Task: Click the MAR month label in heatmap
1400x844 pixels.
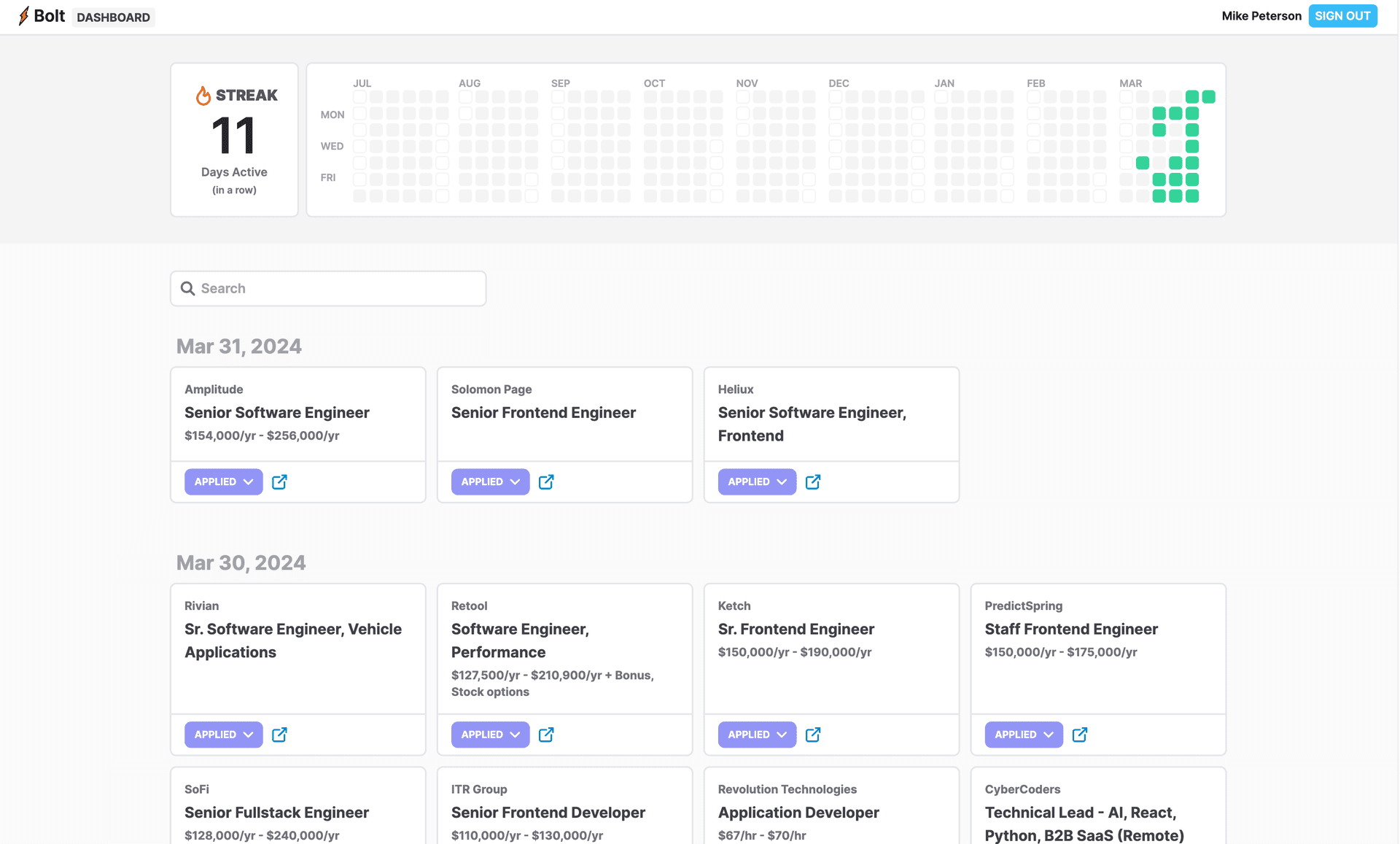Action: point(1130,83)
